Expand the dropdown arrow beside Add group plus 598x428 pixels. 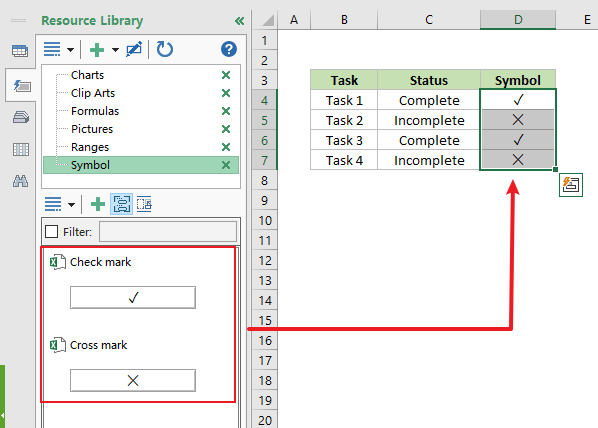115,50
